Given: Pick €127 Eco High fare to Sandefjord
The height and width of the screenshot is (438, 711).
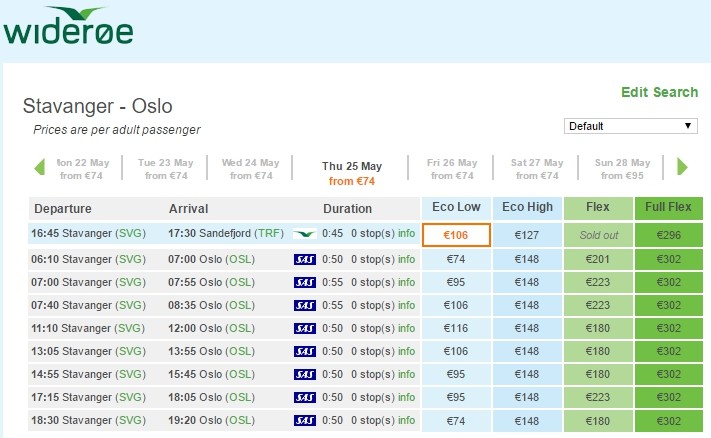Looking at the screenshot, I should [526, 236].
